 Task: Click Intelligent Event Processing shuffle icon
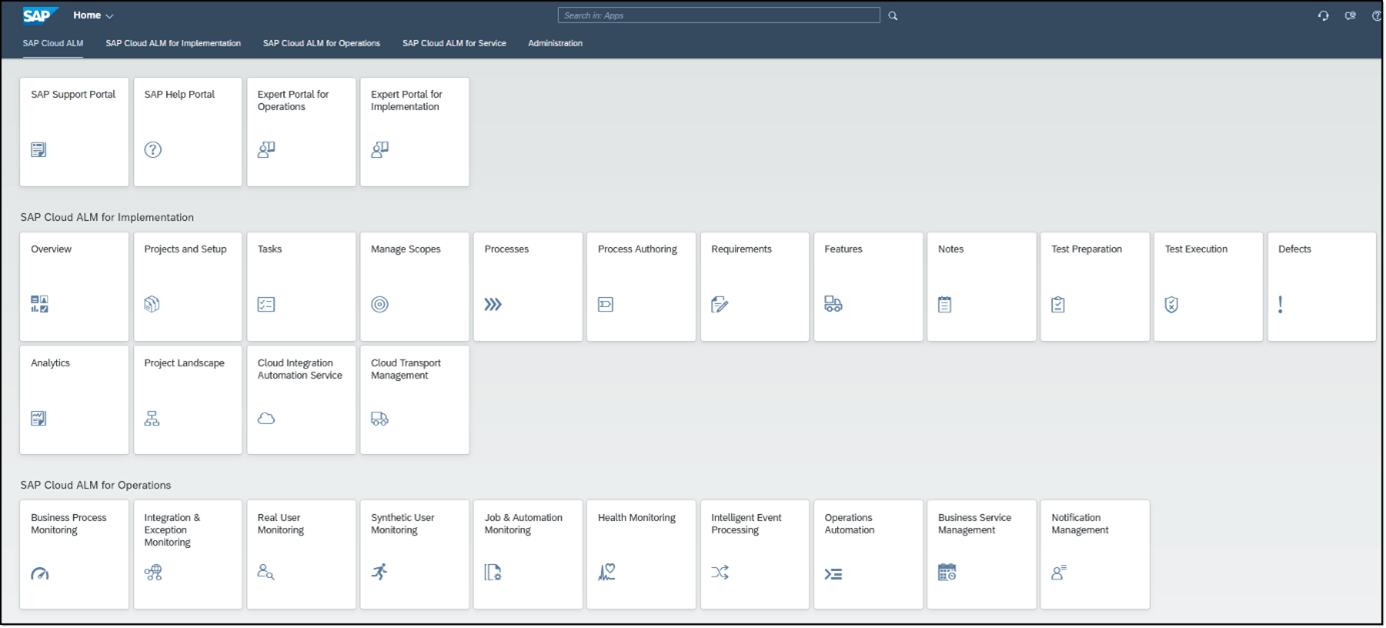pyautogui.click(x=719, y=573)
